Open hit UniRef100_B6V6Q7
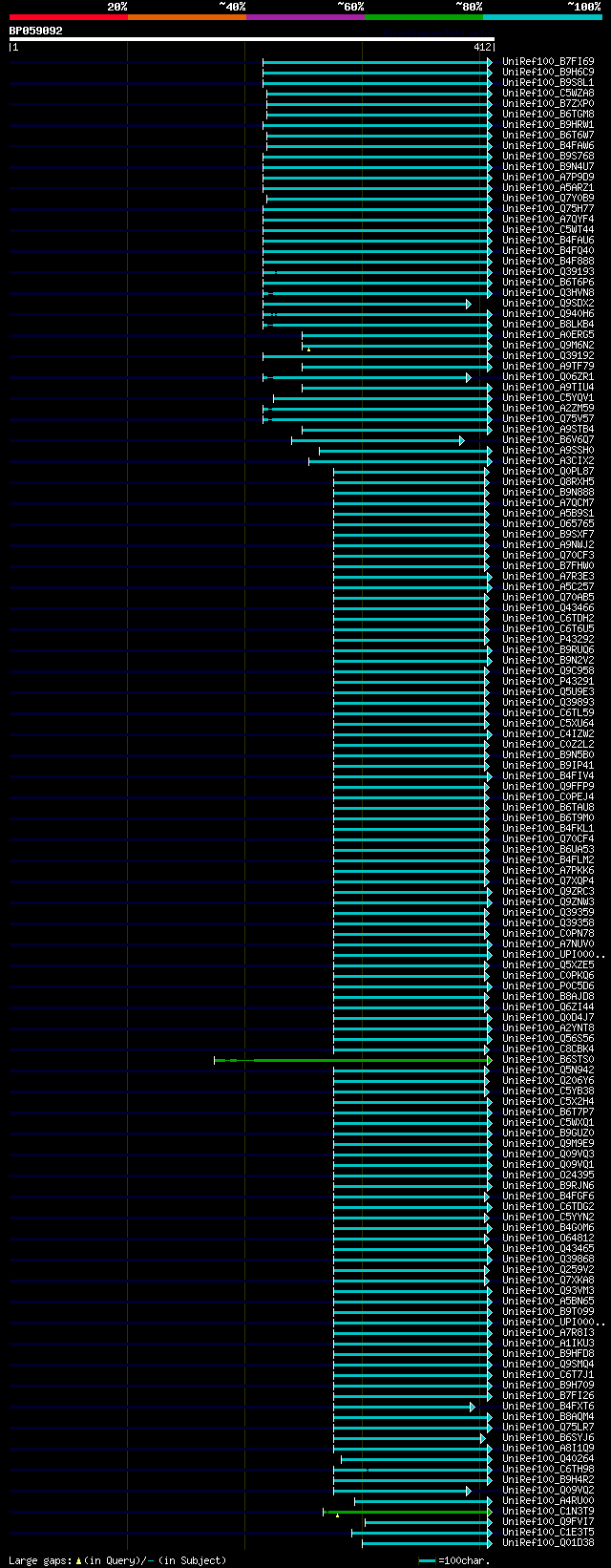Screen dimensions: 611x1568 [548, 439]
